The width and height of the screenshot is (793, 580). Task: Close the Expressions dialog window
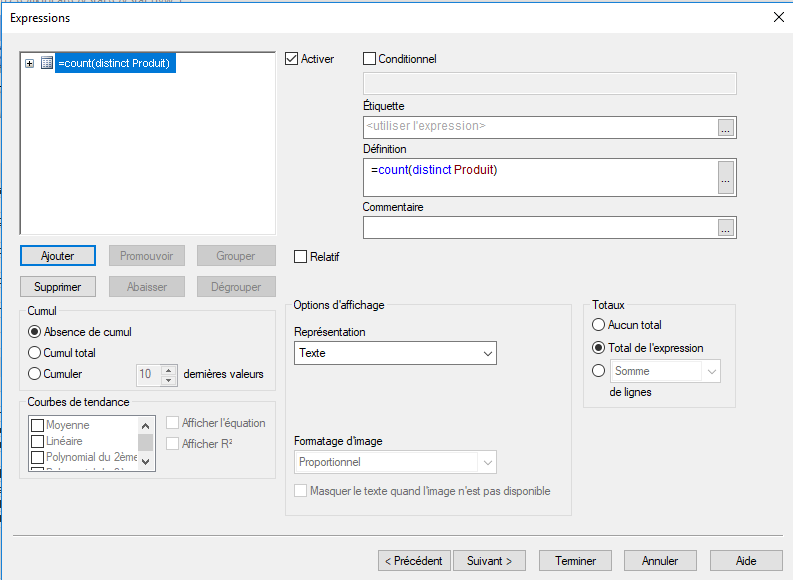coord(779,17)
